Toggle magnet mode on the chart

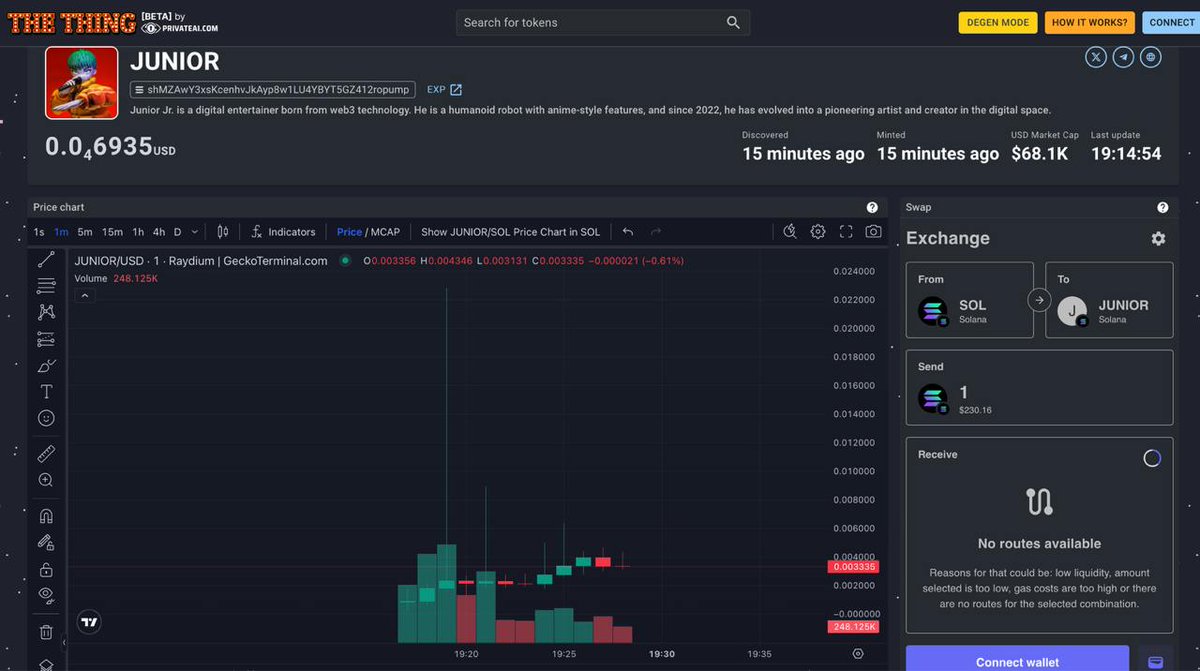46,516
